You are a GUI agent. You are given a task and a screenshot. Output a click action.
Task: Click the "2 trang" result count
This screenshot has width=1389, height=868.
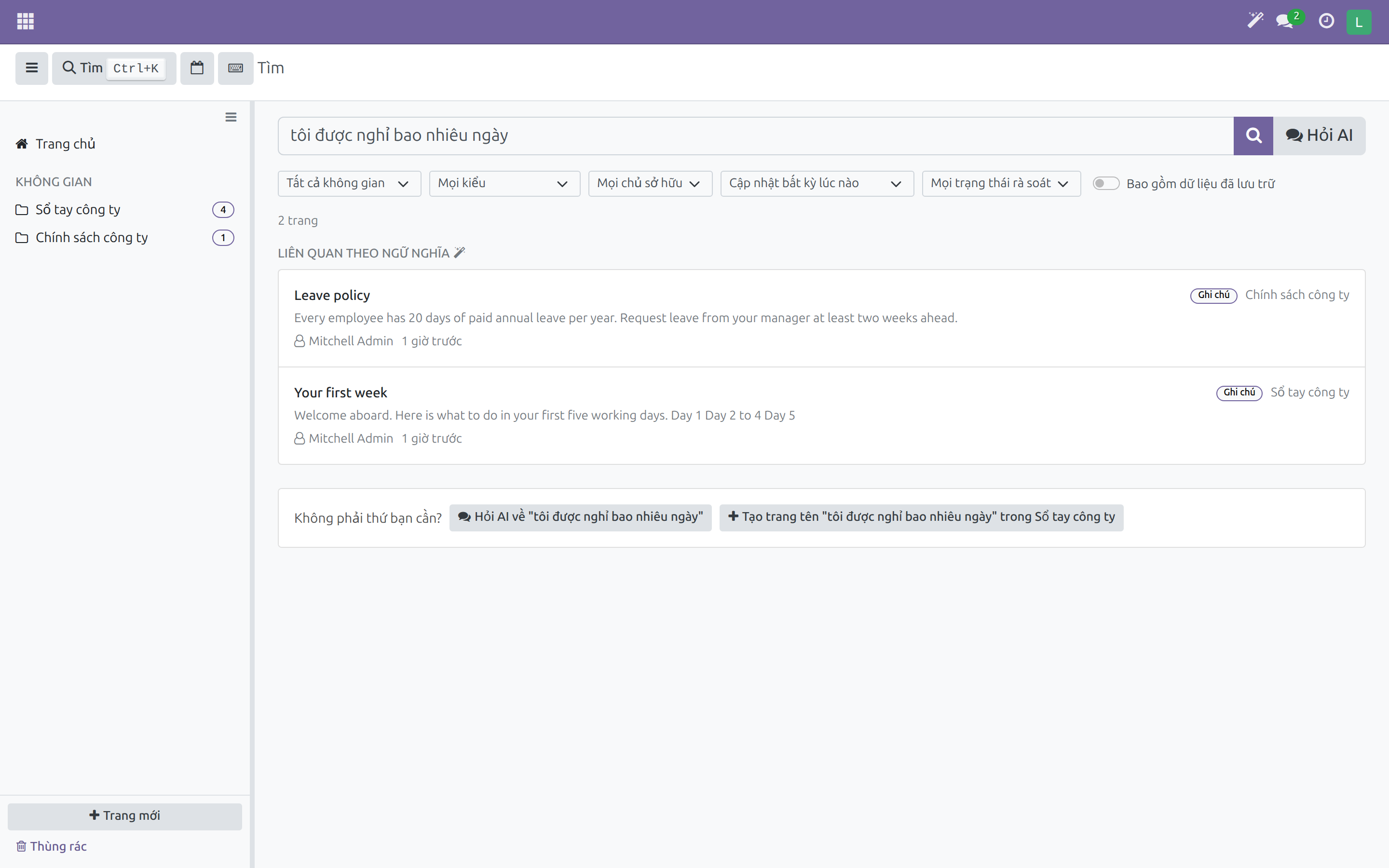[x=297, y=220]
